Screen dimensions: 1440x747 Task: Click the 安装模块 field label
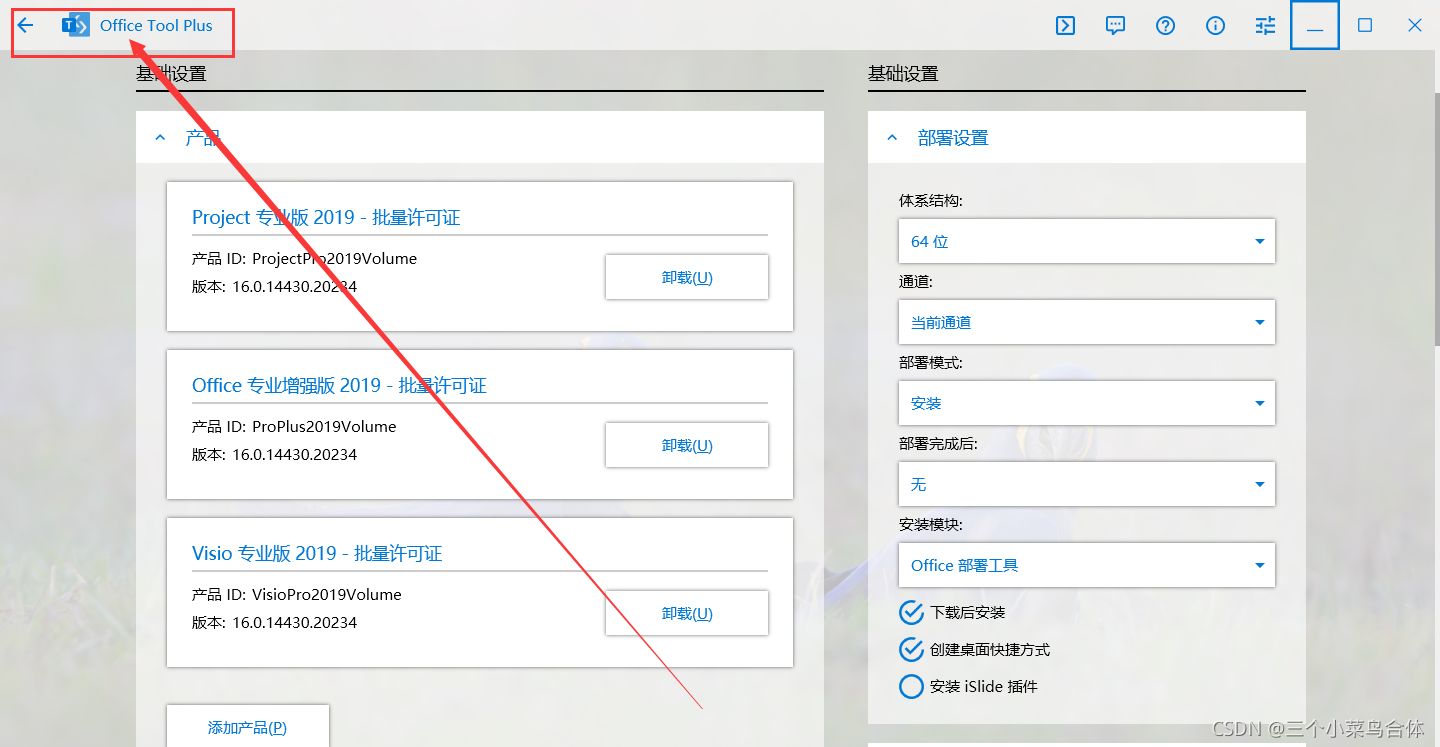click(x=930, y=524)
